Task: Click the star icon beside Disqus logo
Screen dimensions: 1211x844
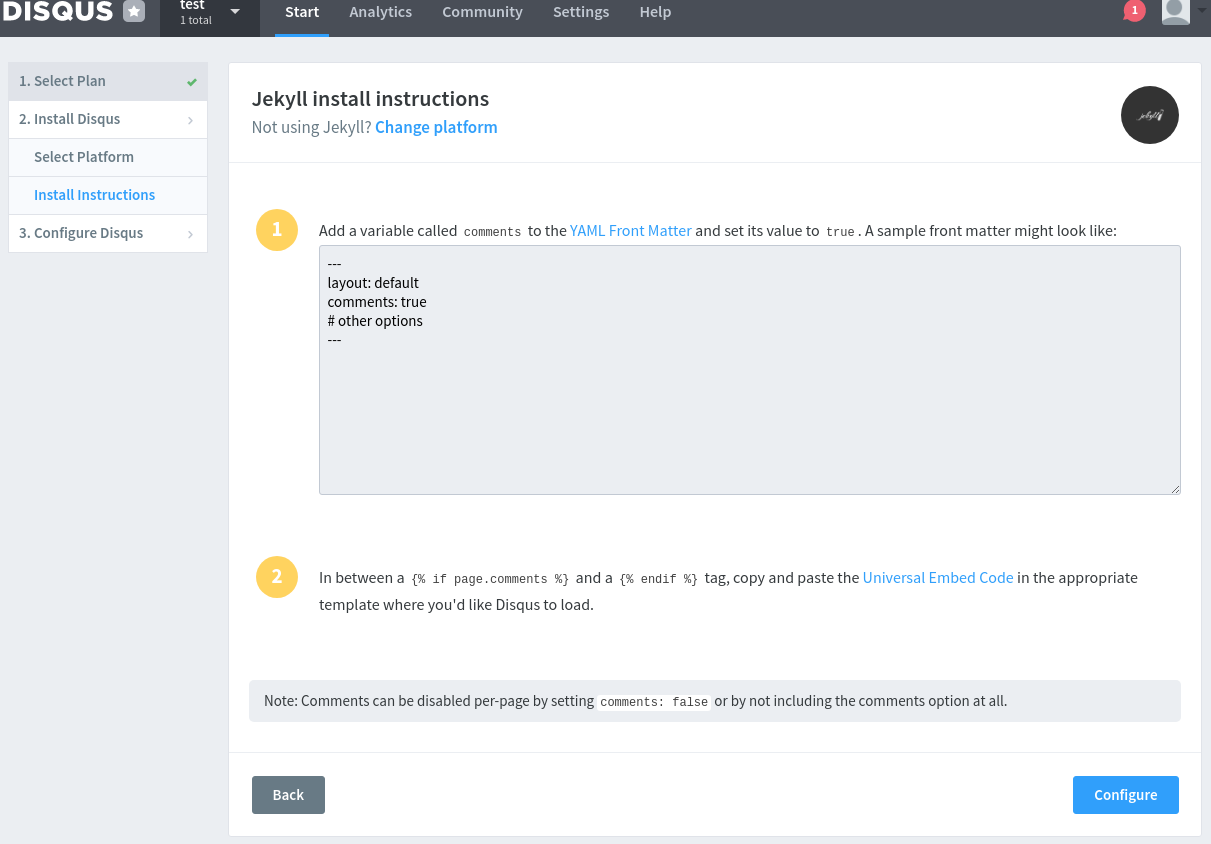Action: click(134, 11)
